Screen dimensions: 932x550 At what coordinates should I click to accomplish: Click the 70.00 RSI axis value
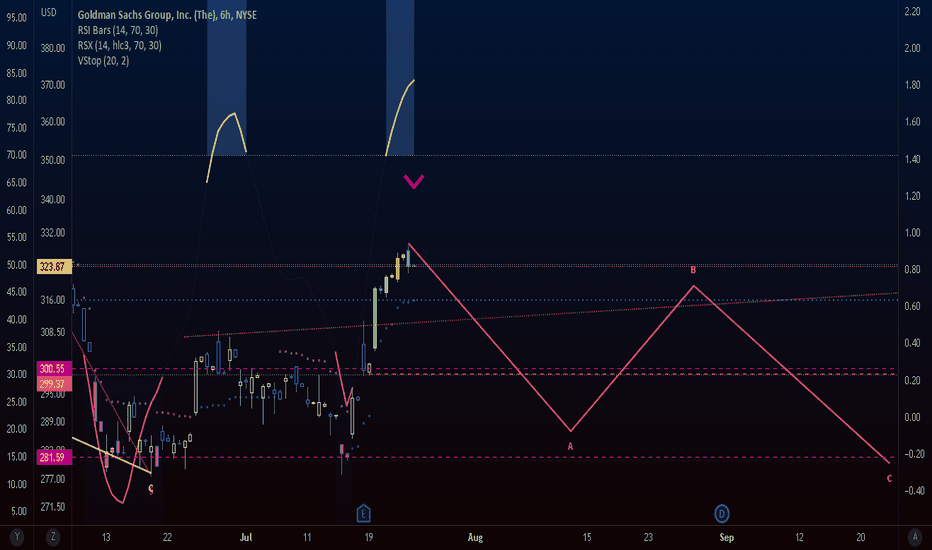click(17, 155)
